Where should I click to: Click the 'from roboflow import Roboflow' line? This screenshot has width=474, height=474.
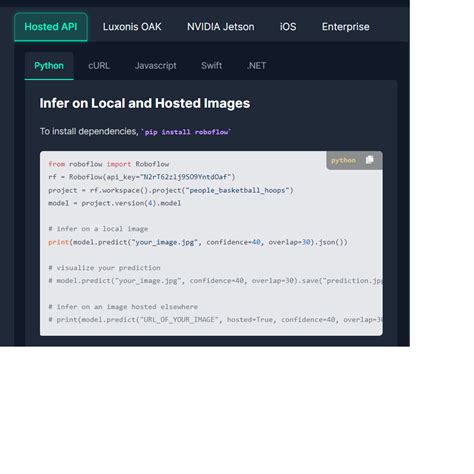pyautogui.click(x=109, y=164)
